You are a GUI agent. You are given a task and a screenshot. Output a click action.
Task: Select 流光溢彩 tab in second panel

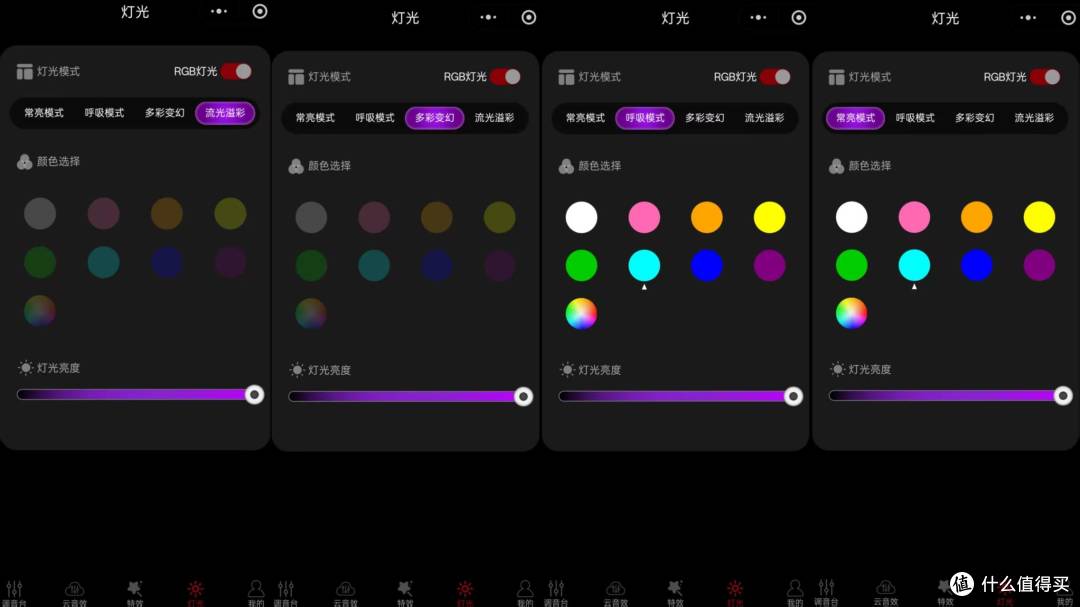click(495, 118)
